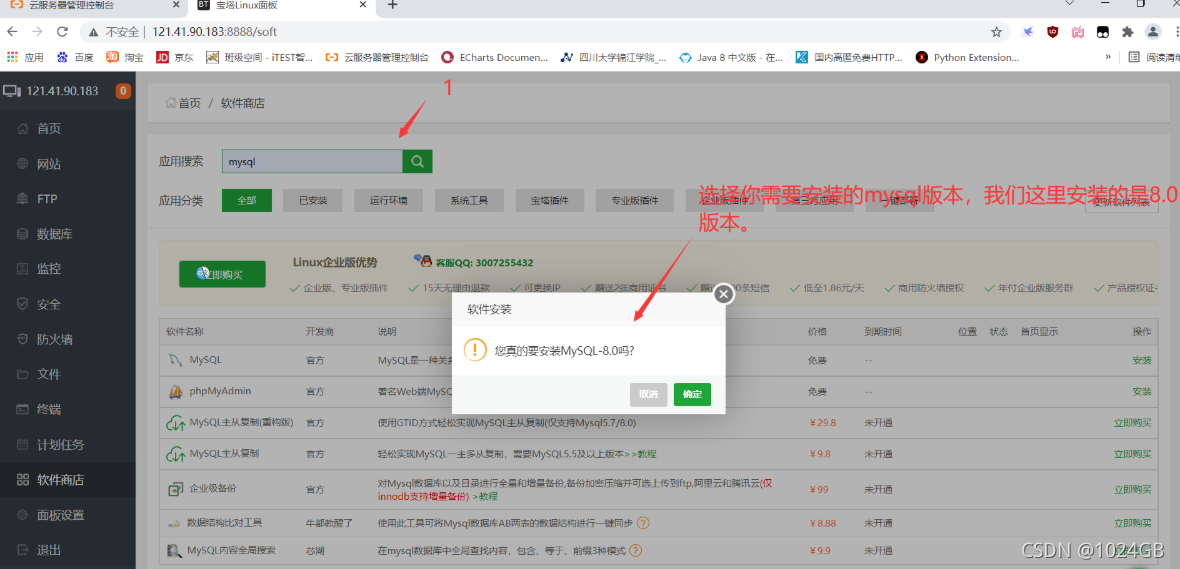
Task: Click 安装 link in phpMyAdmin row
Action: [x=1142, y=391]
